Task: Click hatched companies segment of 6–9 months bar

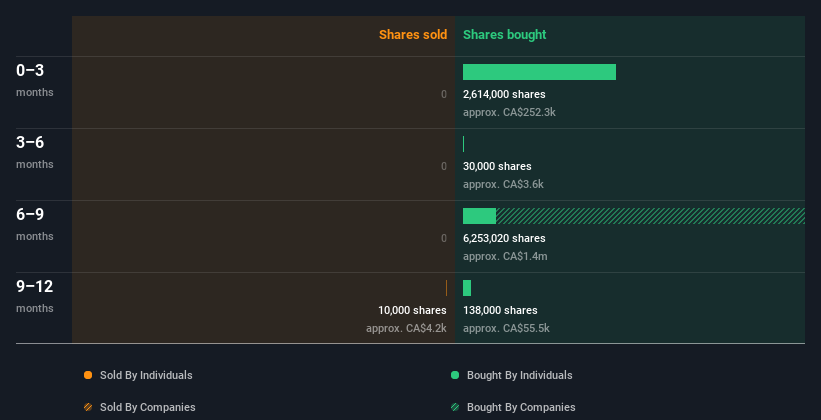Action: click(650, 216)
